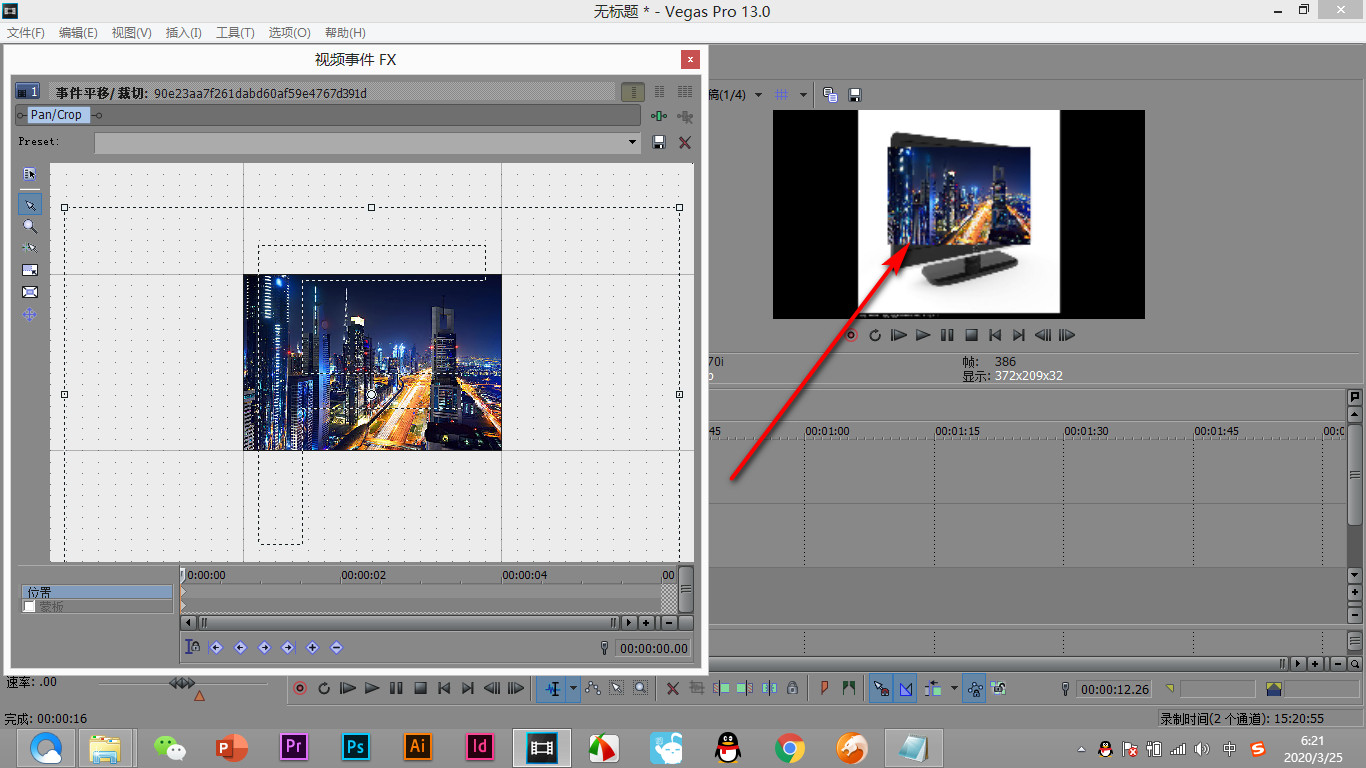This screenshot has height=768, width=1366.
Task: Delete keyframe with the minus diamond
Action: [336, 648]
